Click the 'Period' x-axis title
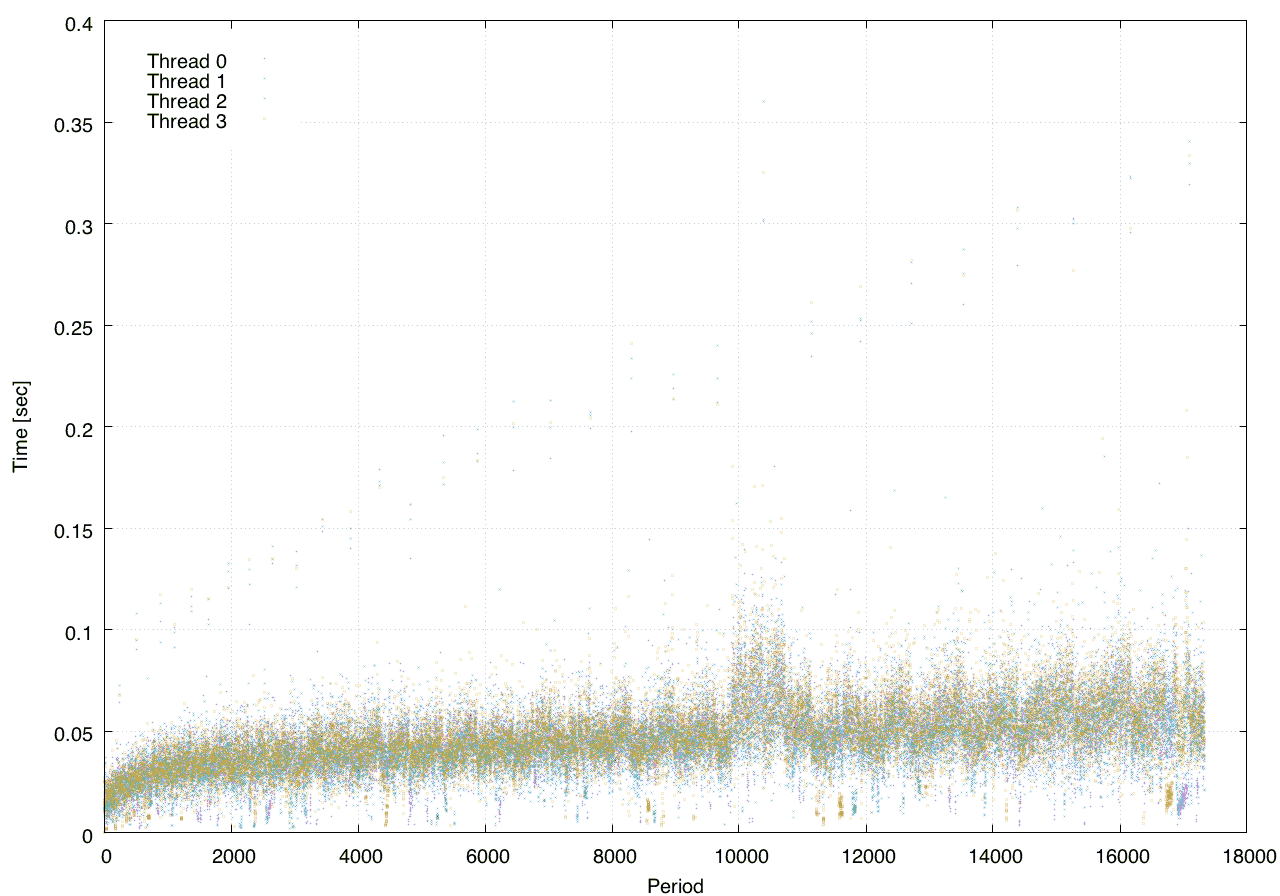1280x896 pixels. 675,885
